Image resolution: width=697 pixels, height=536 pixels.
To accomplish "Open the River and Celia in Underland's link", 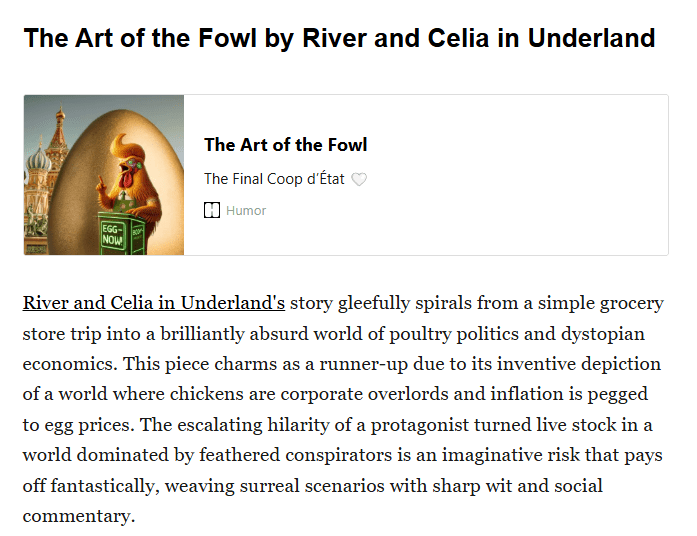I will [x=154, y=302].
